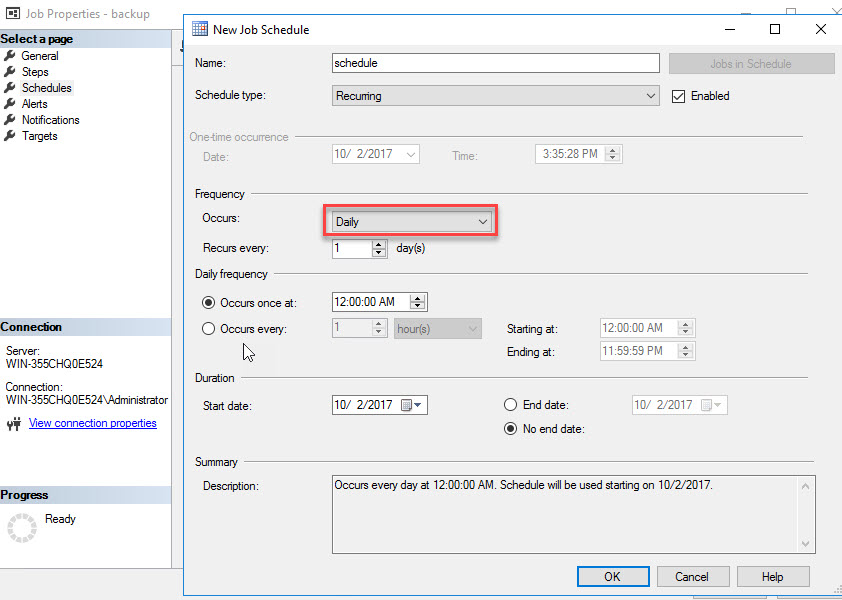Click the wrench icon beside Steps

10,72
